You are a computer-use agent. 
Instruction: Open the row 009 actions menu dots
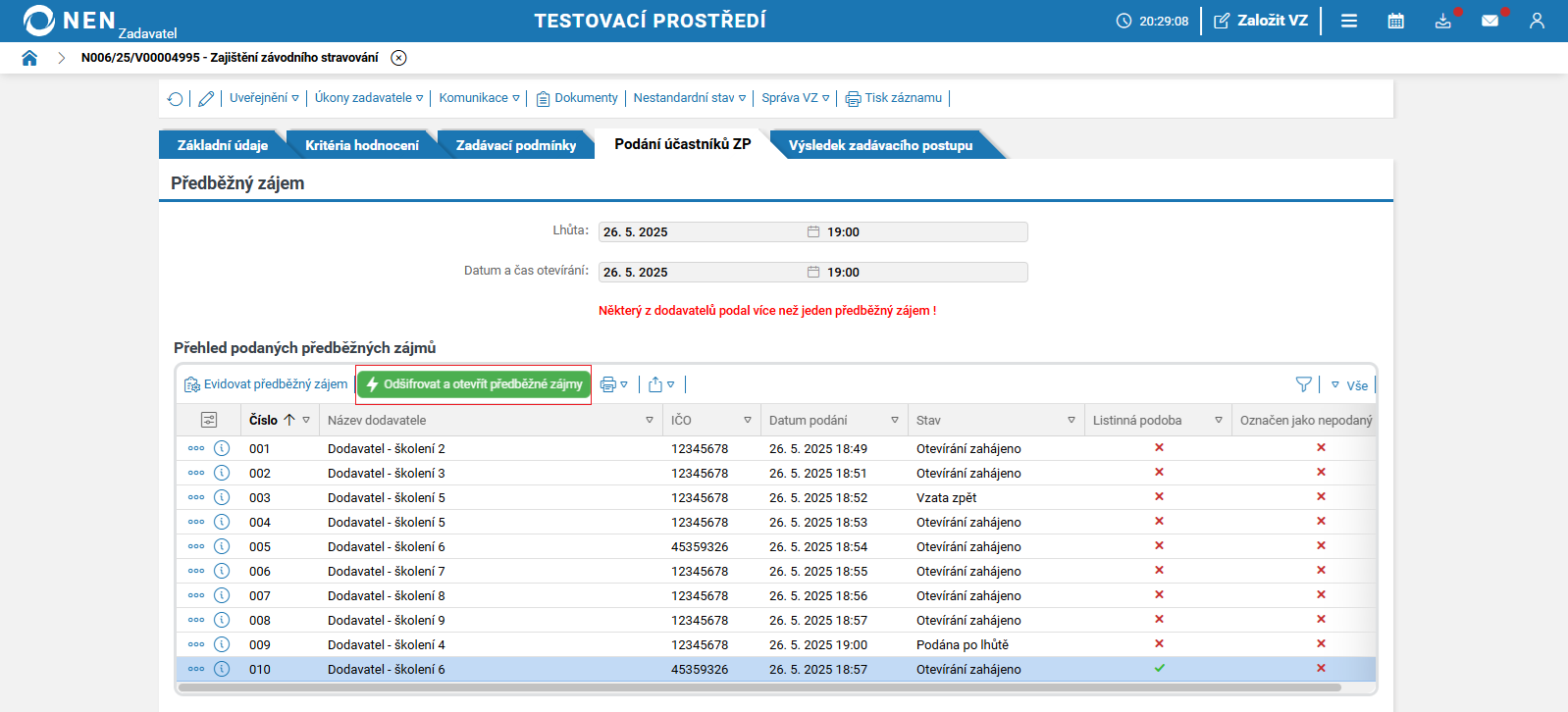click(196, 644)
